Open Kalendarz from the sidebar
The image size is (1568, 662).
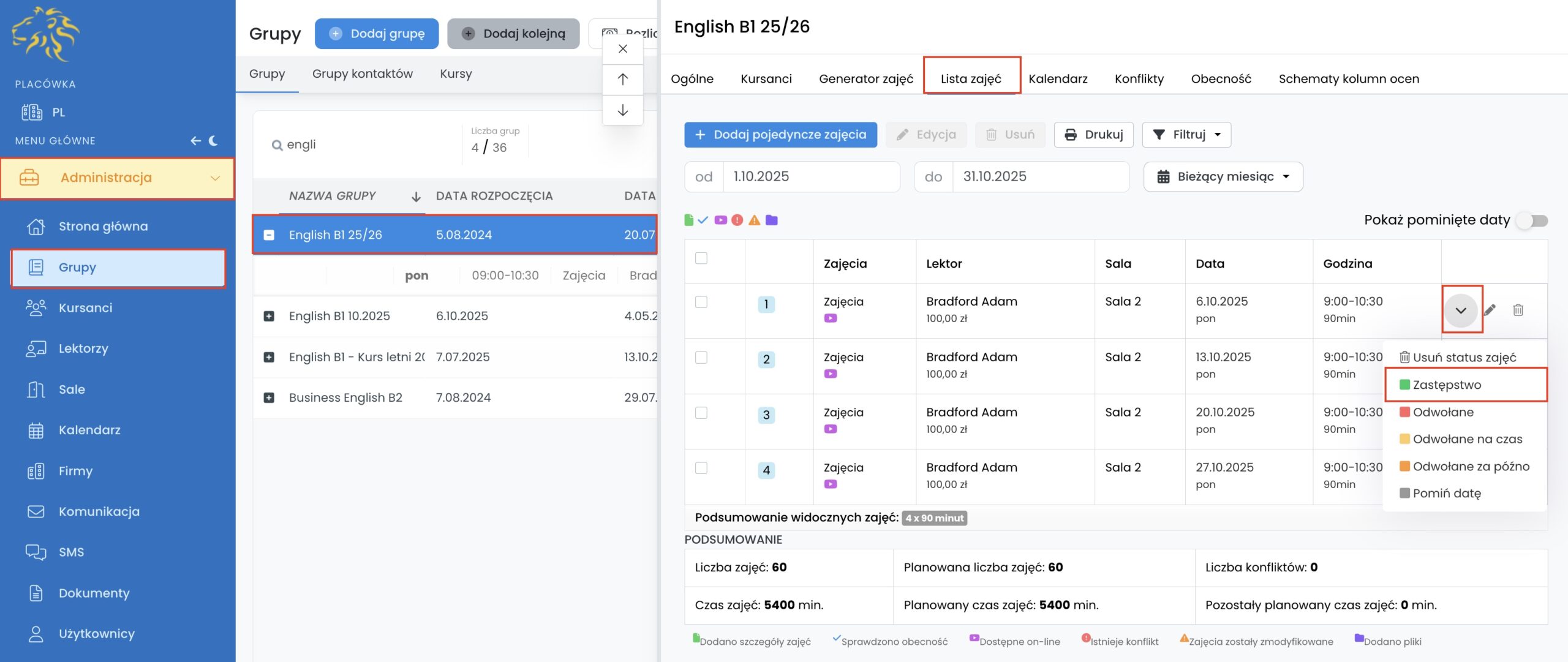coord(89,430)
